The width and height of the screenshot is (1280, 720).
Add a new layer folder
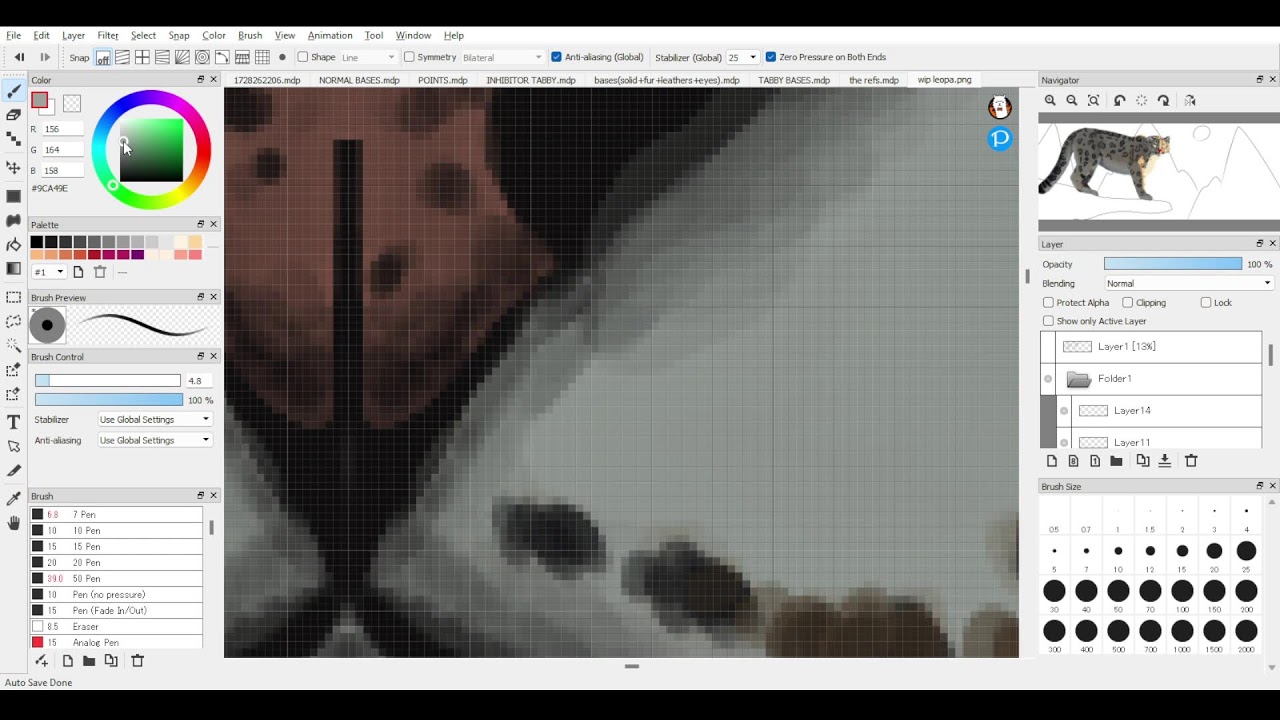coord(1116,461)
